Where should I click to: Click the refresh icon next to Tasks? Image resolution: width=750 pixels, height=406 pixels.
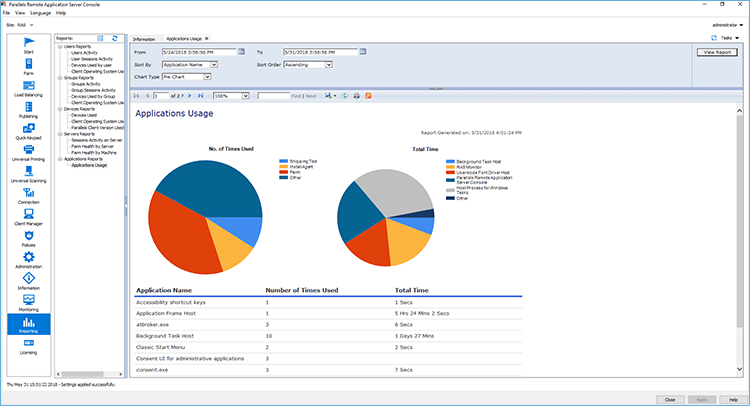click(x=714, y=38)
